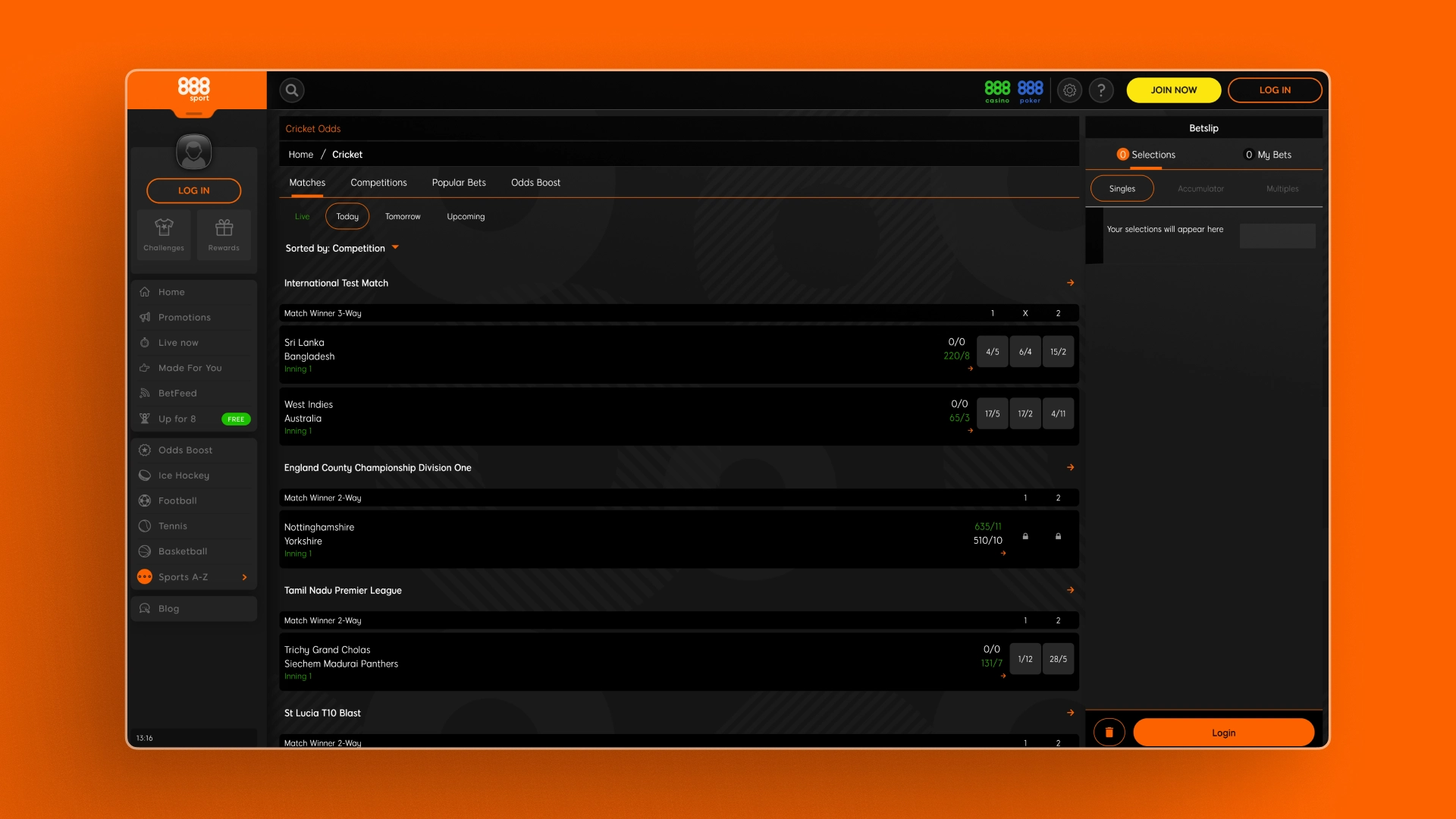Filter matches by Live
1456x819 pixels.
302,216
